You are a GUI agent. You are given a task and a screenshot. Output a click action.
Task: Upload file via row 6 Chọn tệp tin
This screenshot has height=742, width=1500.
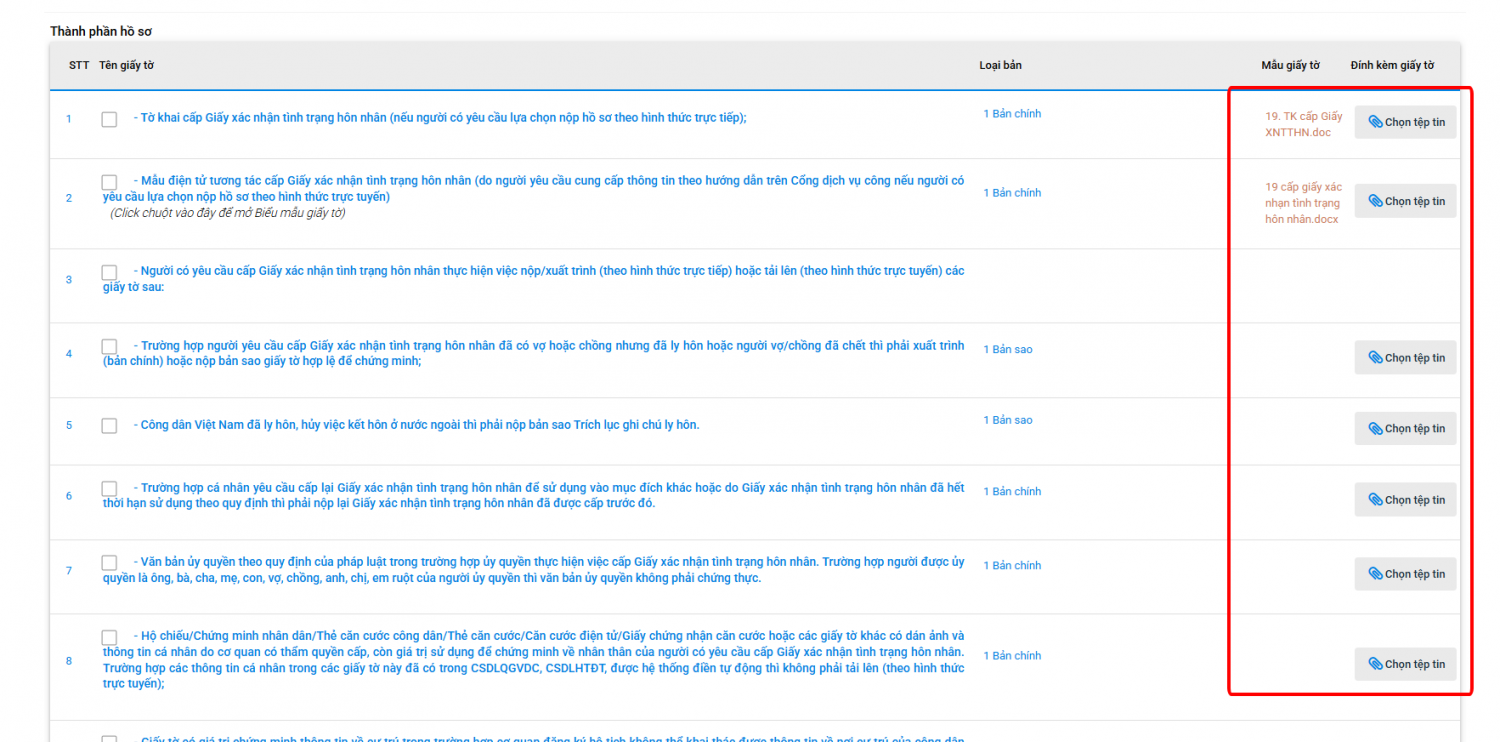1405,500
